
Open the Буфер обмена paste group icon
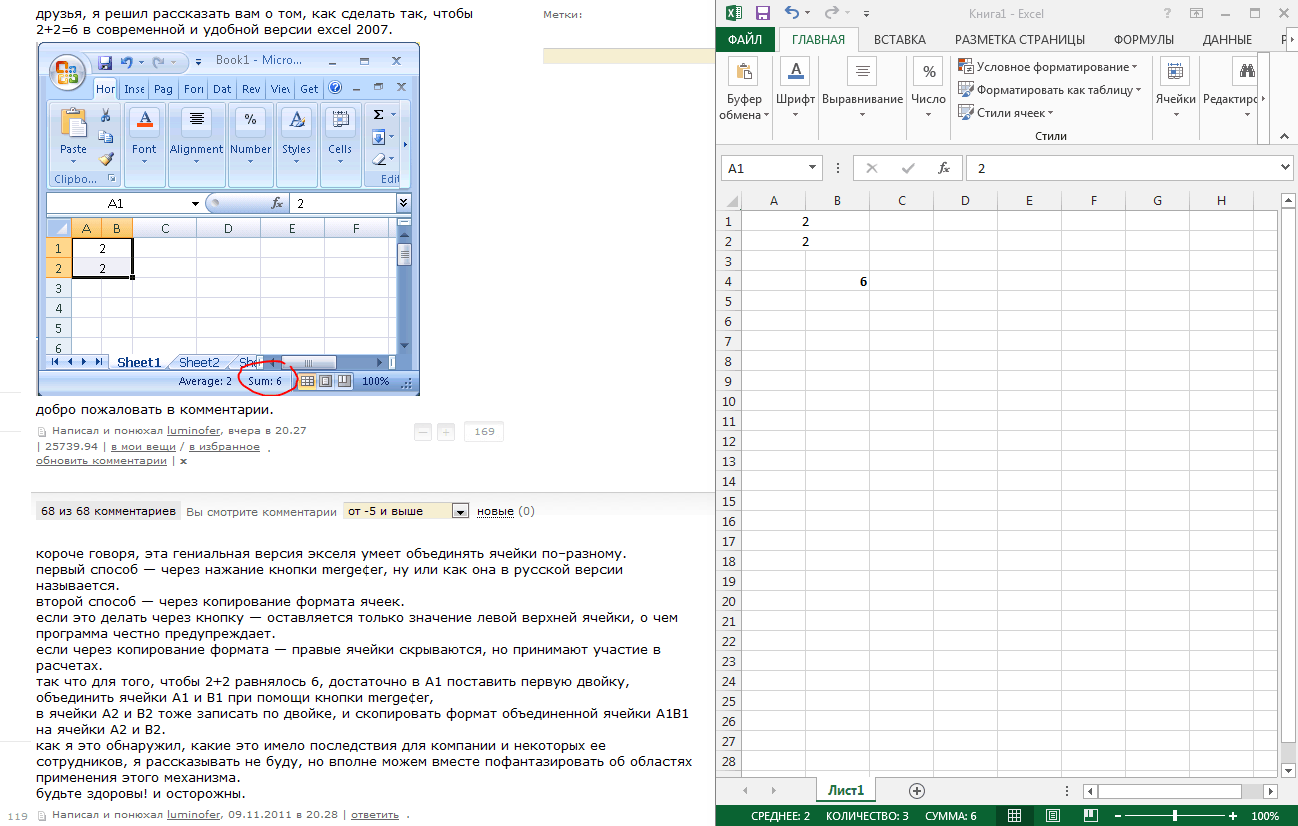(745, 72)
